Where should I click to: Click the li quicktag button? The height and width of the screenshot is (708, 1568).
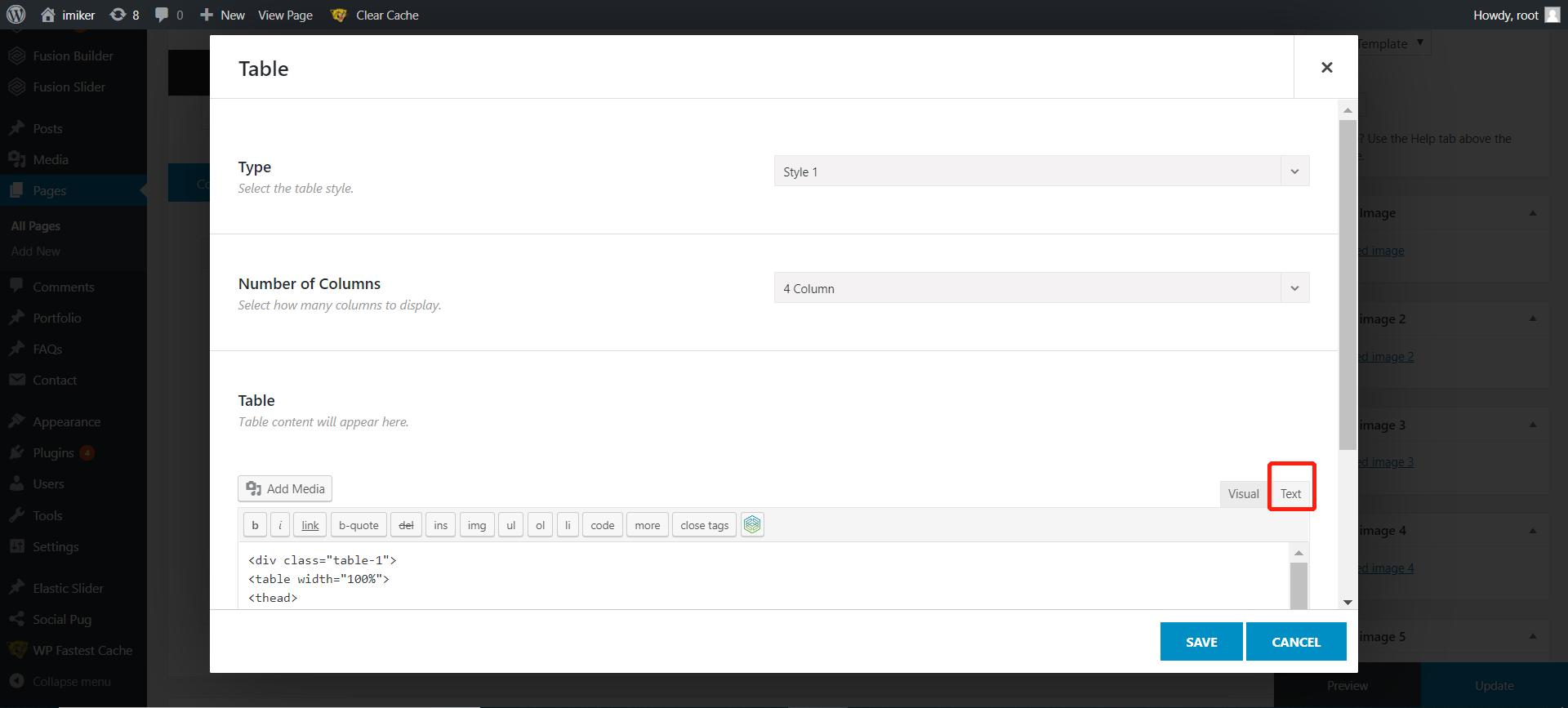(568, 525)
